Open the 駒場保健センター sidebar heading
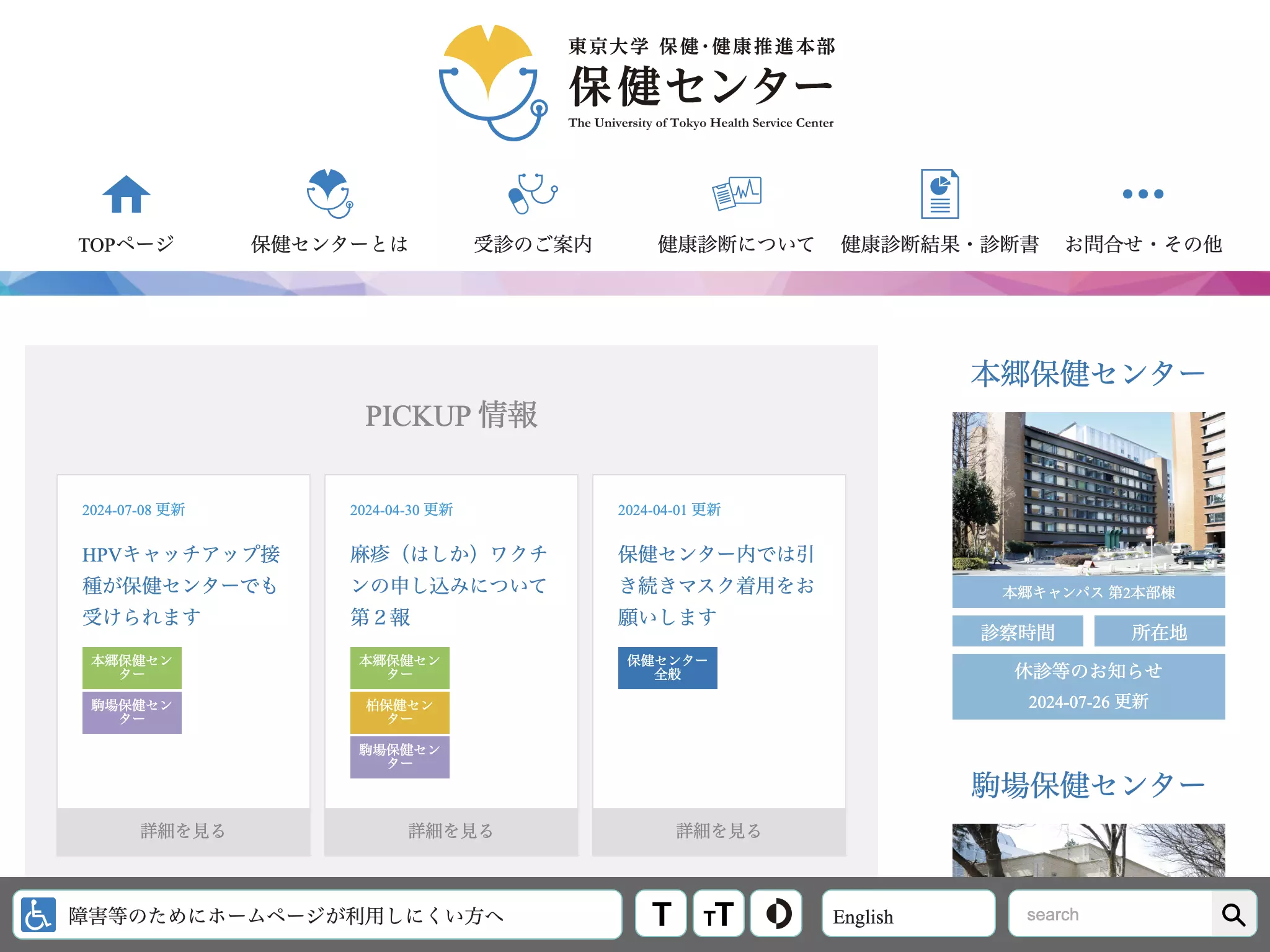The image size is (1270, 952). (1088, 785)
